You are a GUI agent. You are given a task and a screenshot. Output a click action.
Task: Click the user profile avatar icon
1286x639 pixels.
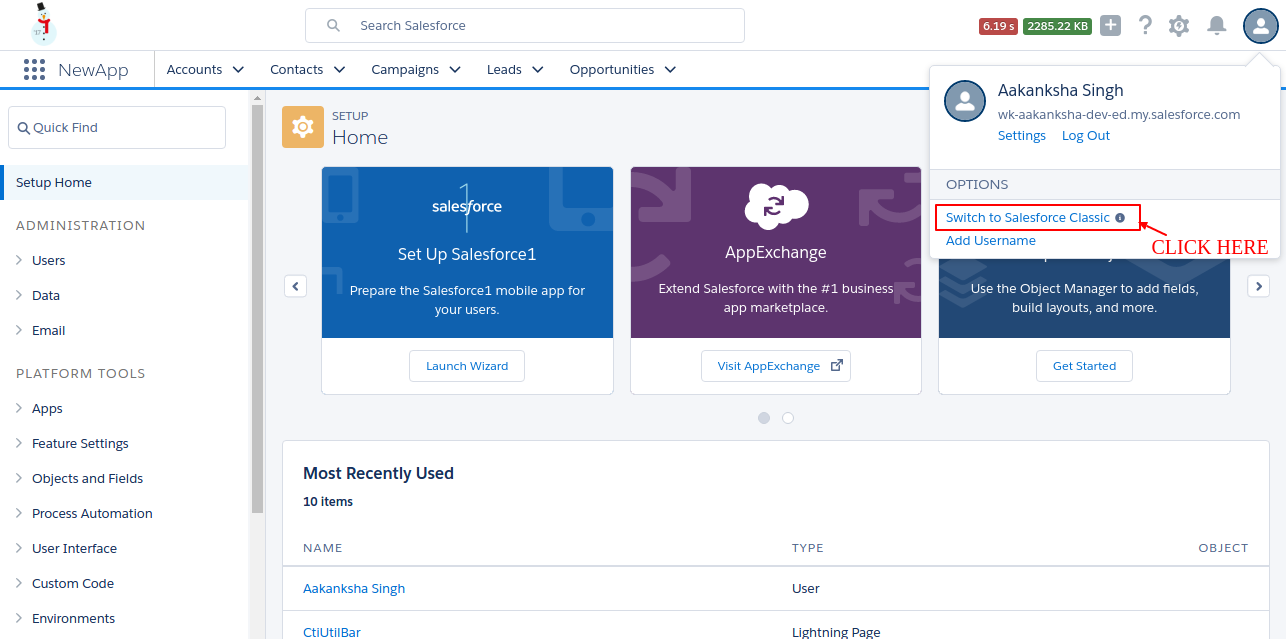coord(1260,26)
